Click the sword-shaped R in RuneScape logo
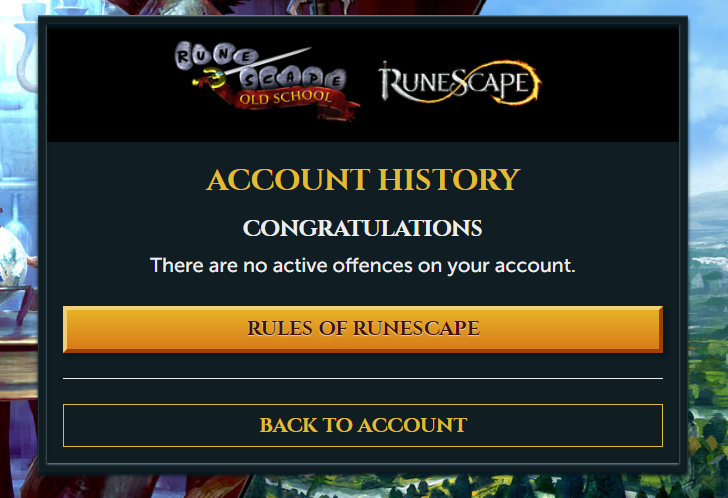 (387, 82)
